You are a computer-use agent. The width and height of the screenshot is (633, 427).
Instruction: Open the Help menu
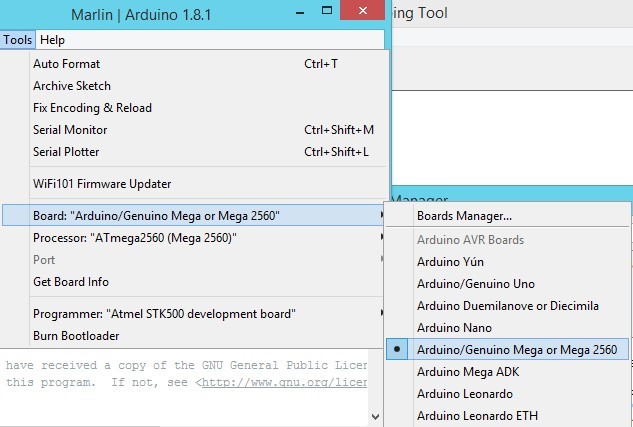(52, 40)
